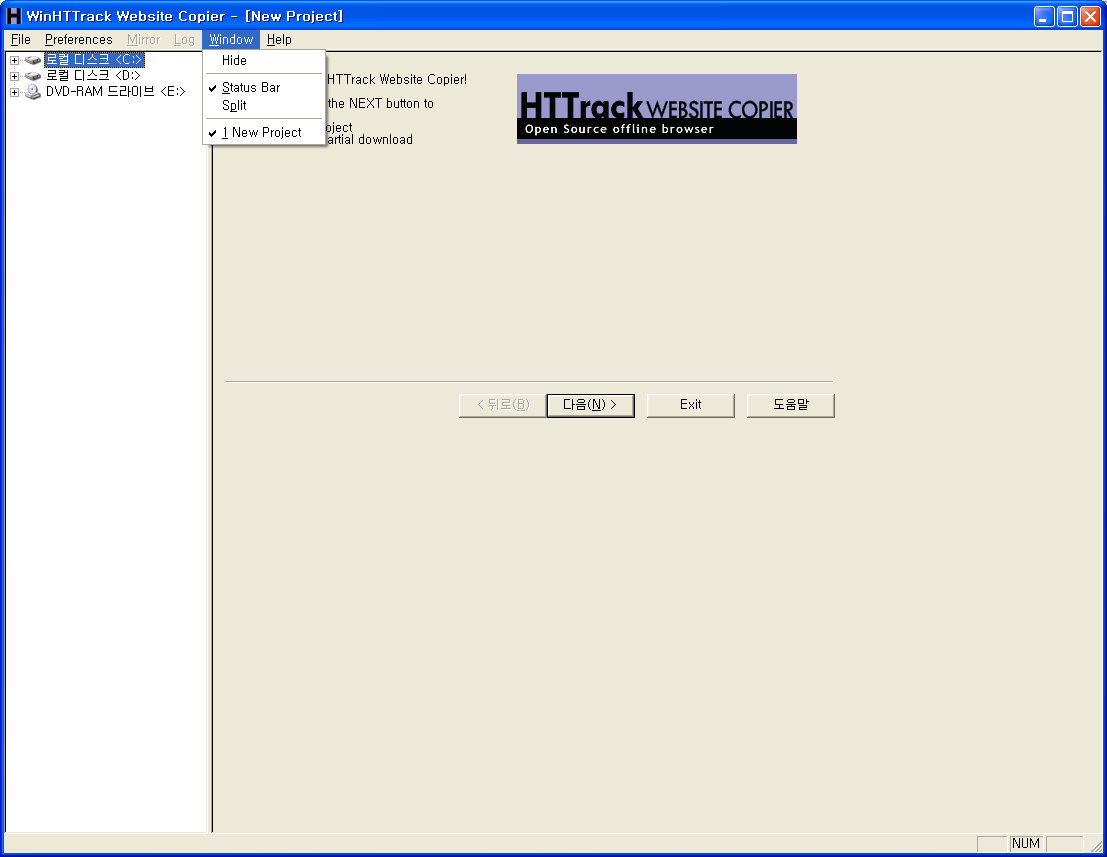Close the open Window menu
Image resolution: width=1107 pixels, height=857 pixels.
[231, 40]
